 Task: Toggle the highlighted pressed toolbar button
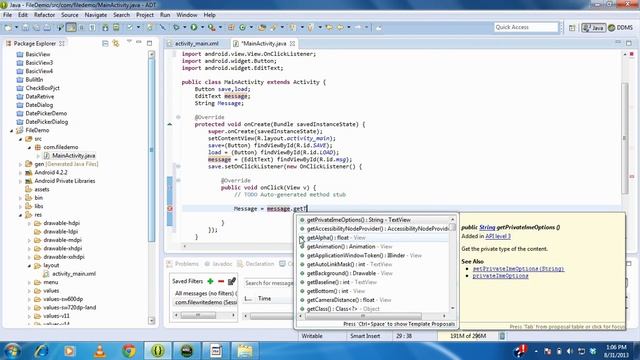71,27
